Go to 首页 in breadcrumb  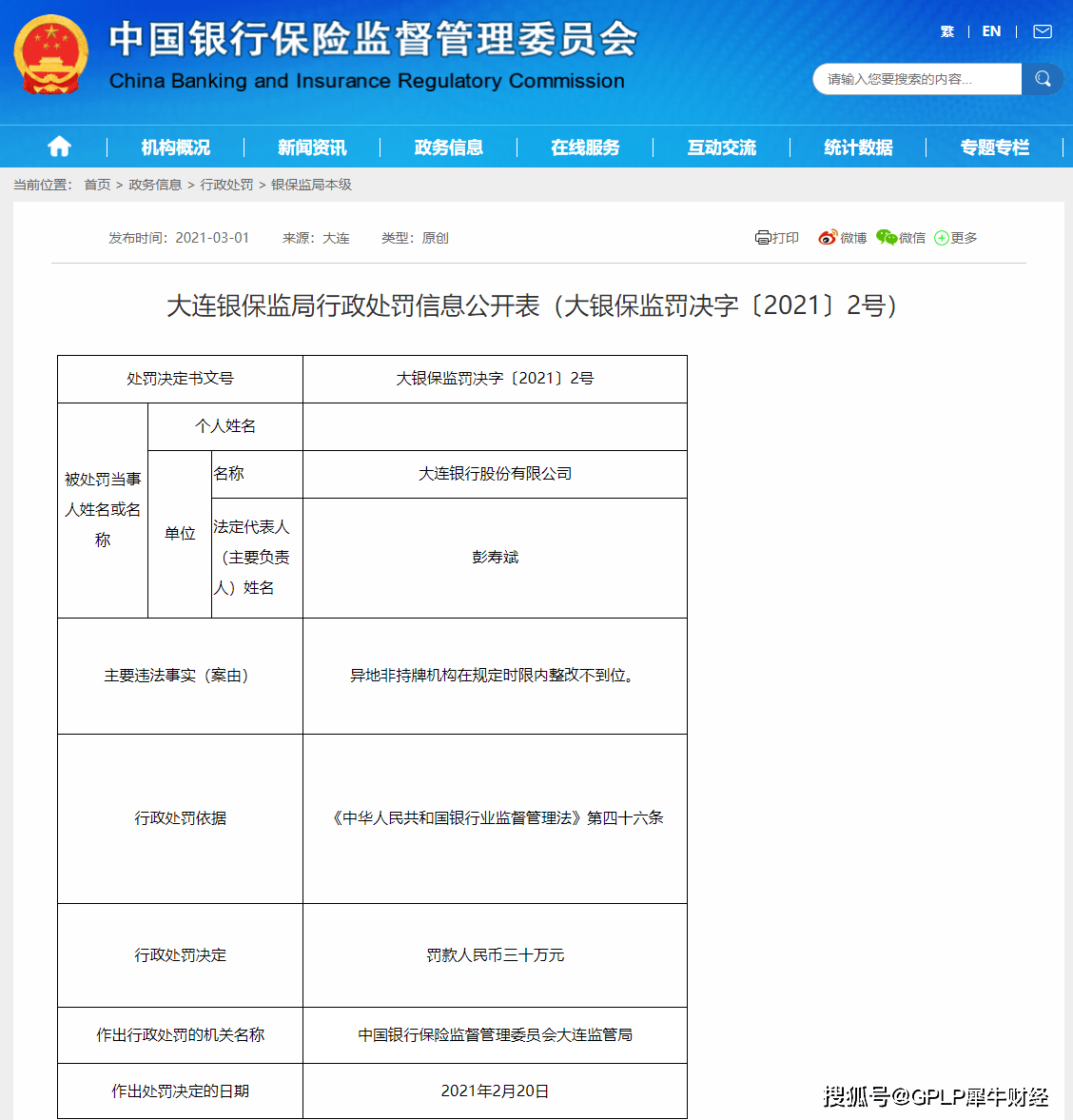[x=97, y=185]
